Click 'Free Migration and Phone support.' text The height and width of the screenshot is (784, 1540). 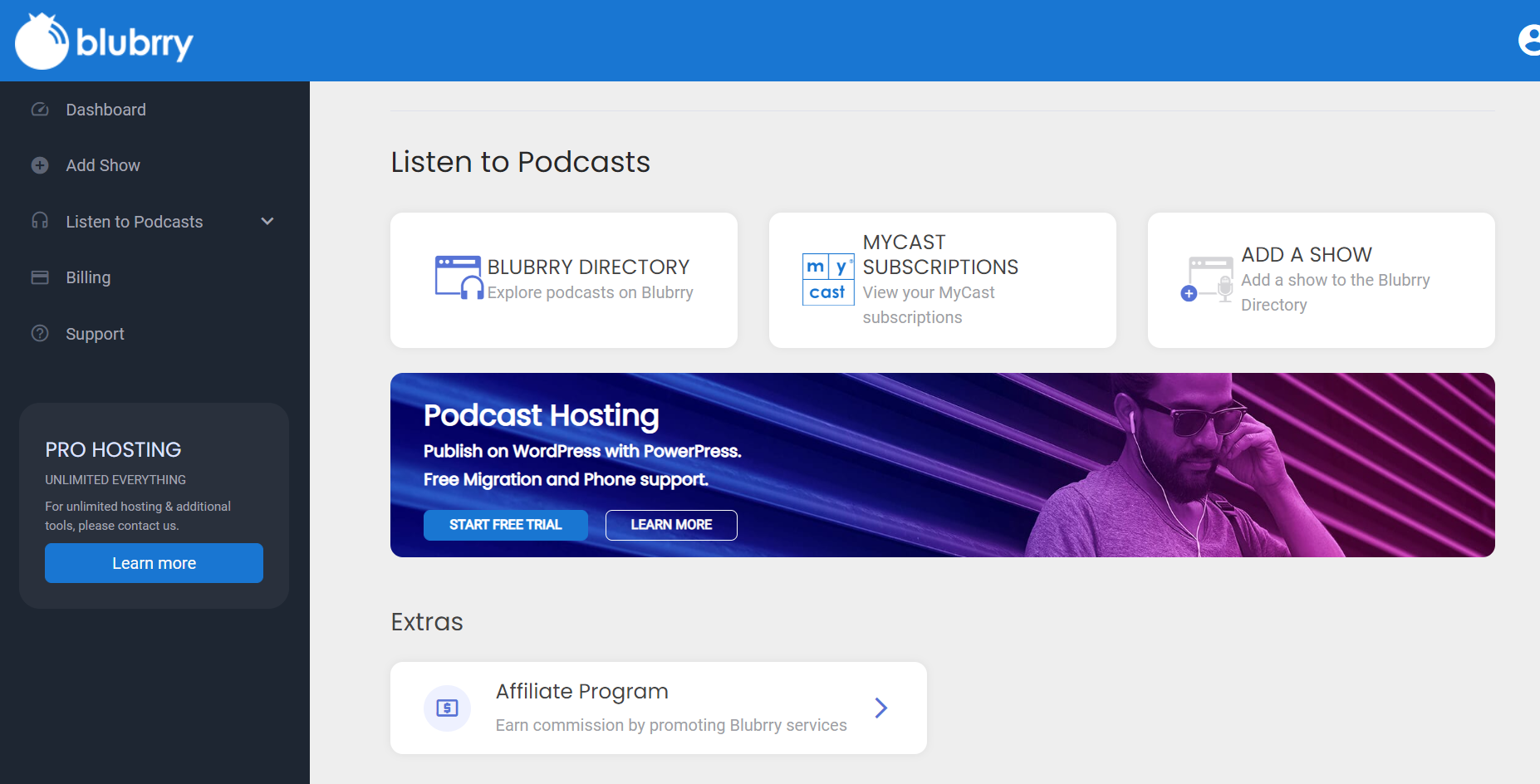pyautogui.click(x=566, y=479)
